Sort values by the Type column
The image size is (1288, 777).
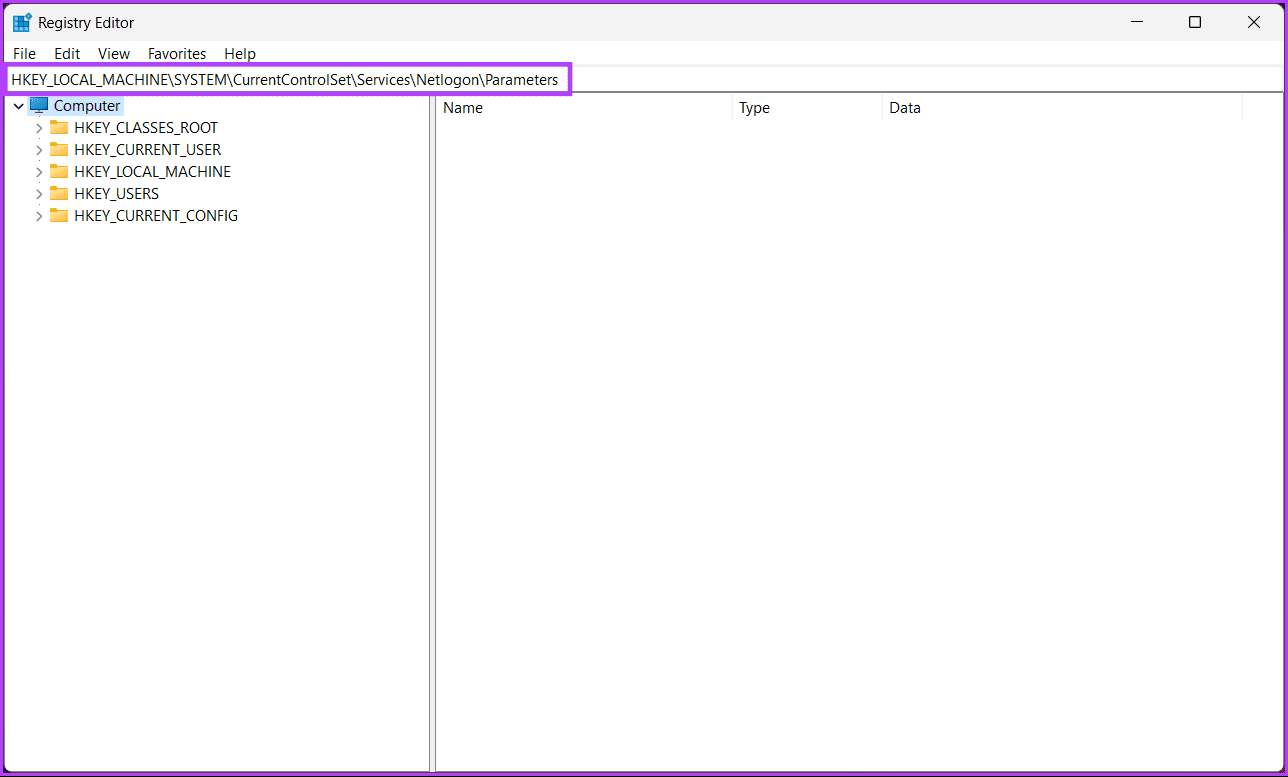(x=807, y=108)
